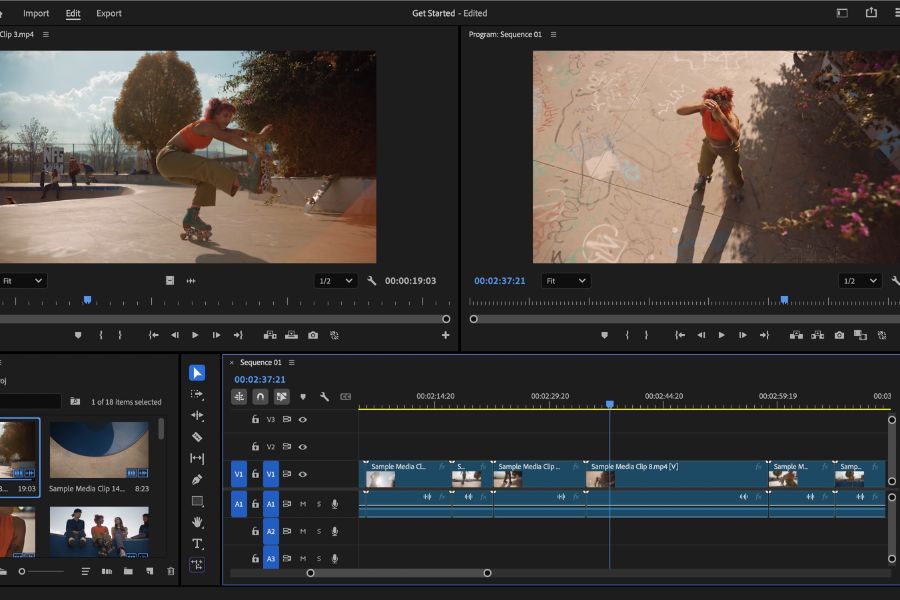This screenshot has height=600, width=900.
Task: Click the Ripple Edit tool
Action: (197, 415)
